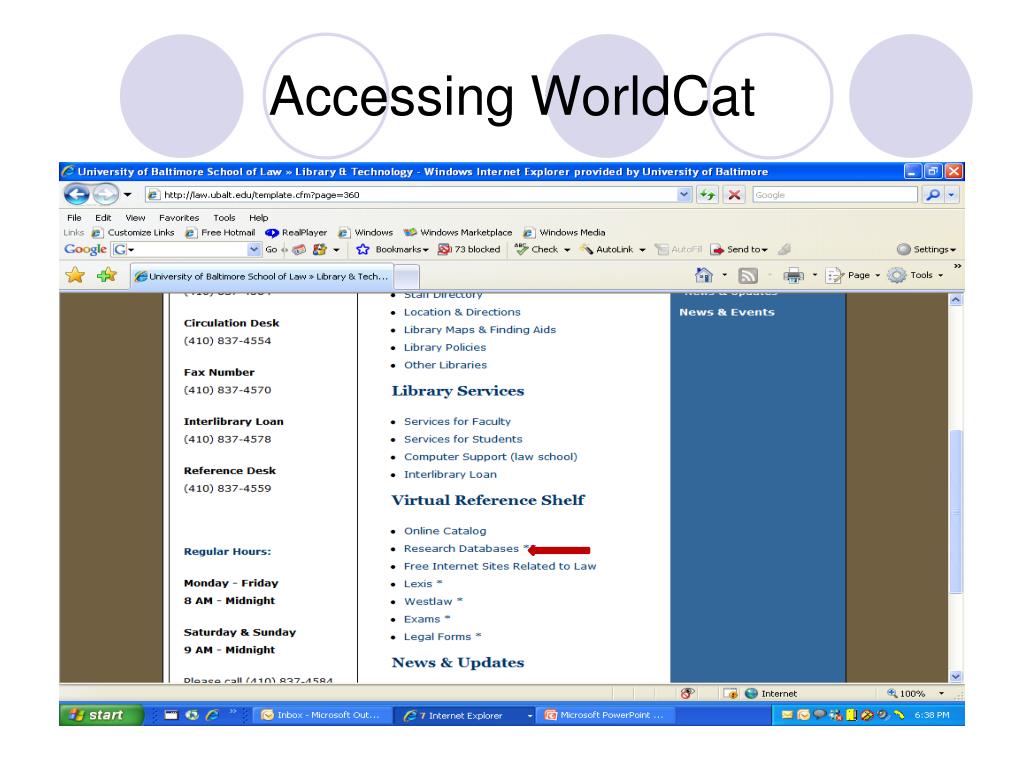This screenshot has width=1024, height=768.
Task: Click the address bar URL field
Action: click(x=411, y=195)
